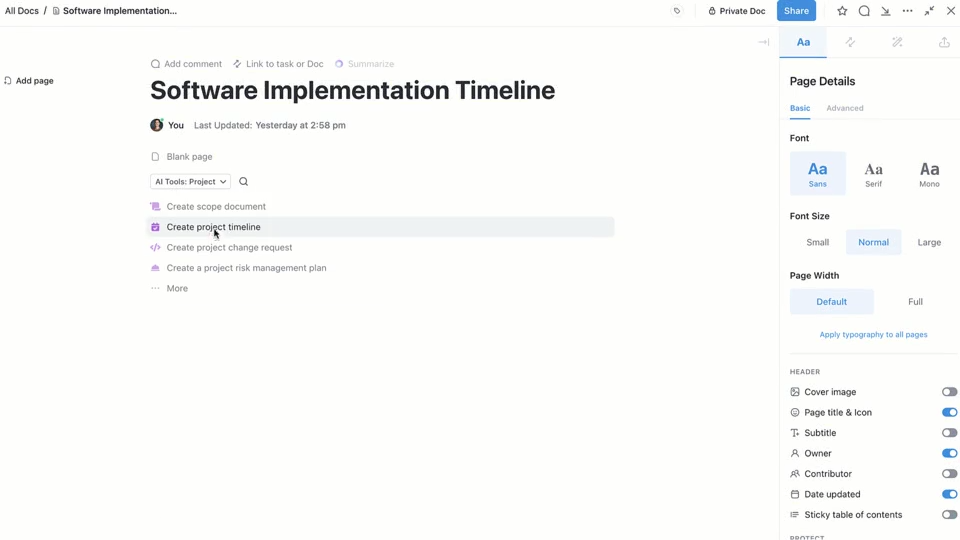Click the Software Implementation Timeline title

(353, 91)
